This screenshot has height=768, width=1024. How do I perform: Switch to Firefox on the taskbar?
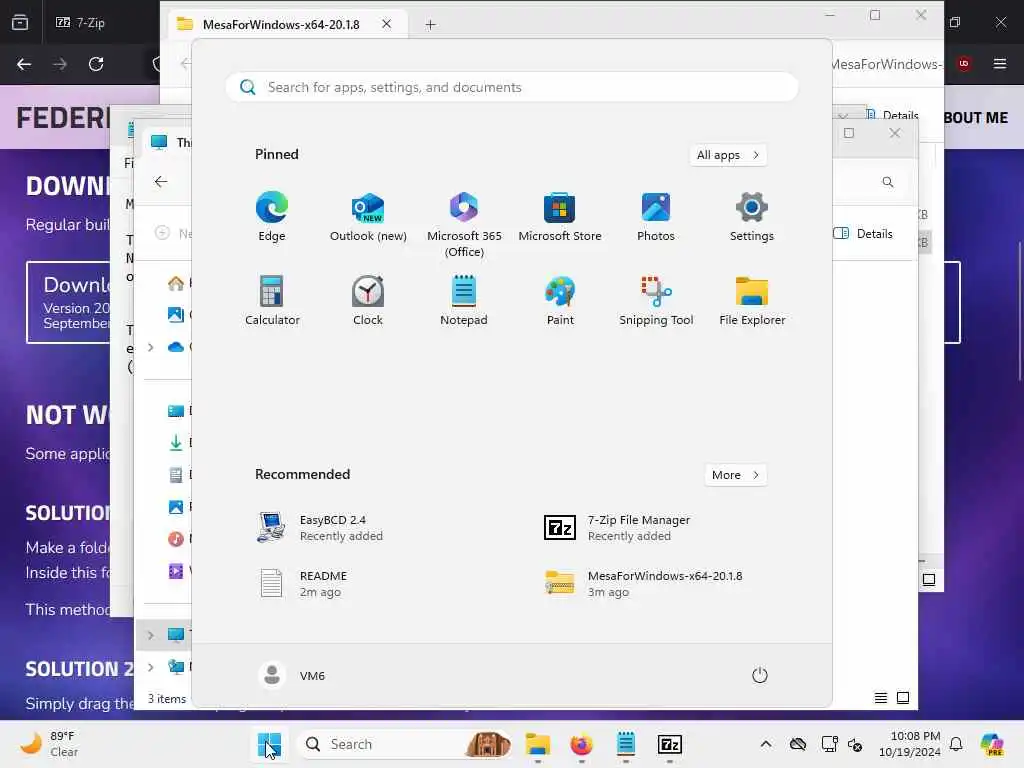pos(581,744)
